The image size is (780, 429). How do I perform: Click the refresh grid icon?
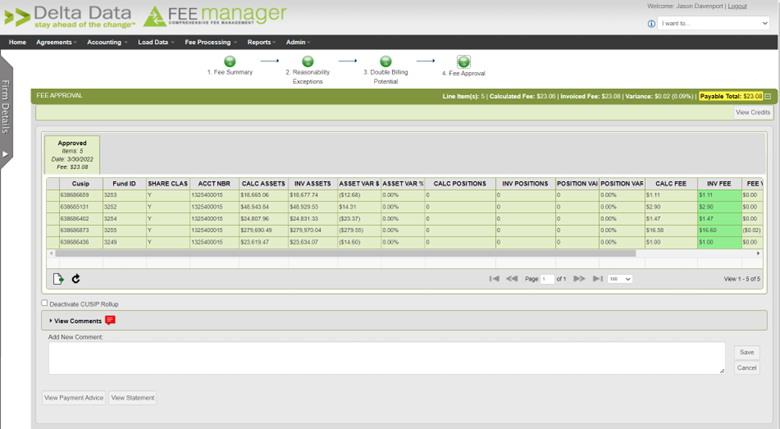[76, 279]
